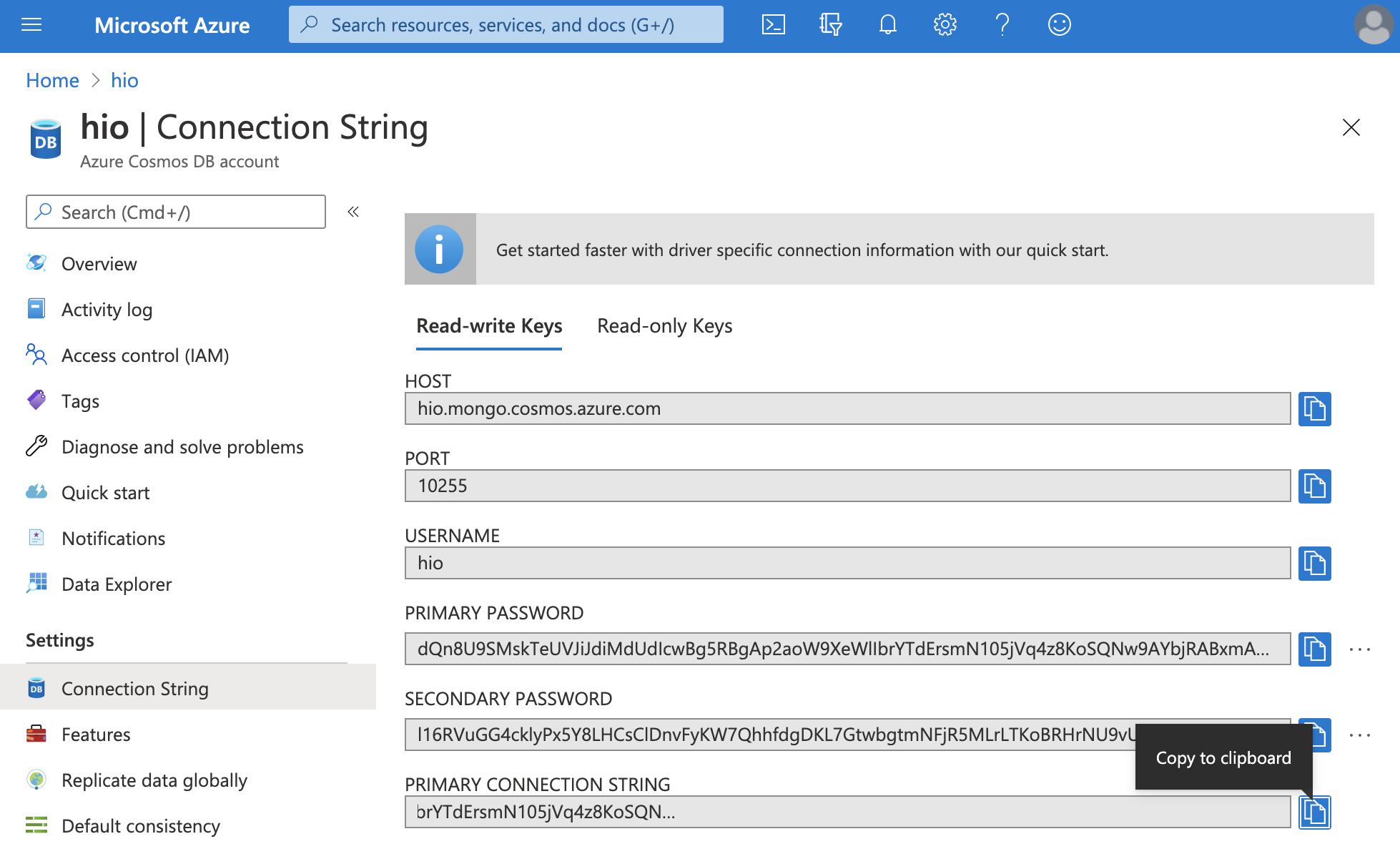Switch to the Read-only Keys tab
1400x854 pixels.
(x=664, y=326)
